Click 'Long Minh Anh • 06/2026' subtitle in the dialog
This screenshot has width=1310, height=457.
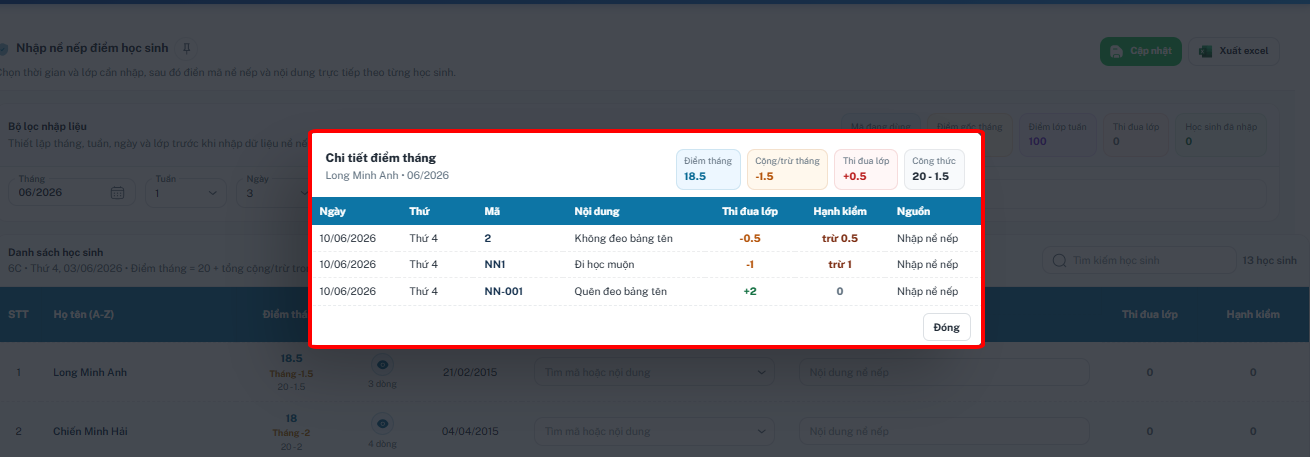pos(387,175)
